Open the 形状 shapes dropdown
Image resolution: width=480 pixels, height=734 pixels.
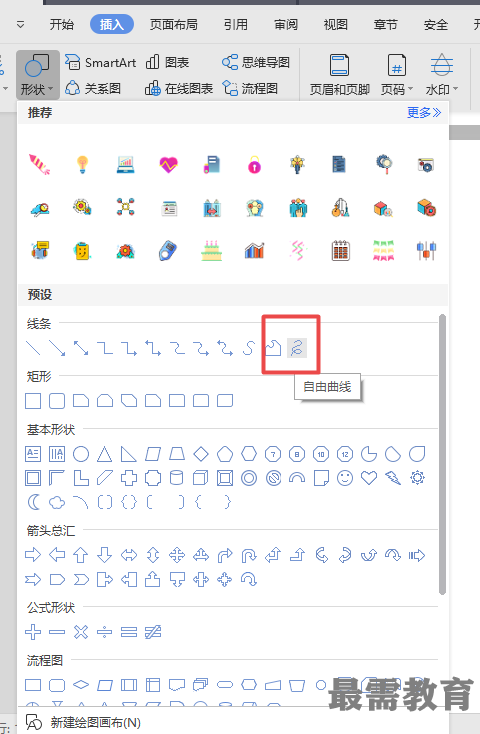click(37, 75)
